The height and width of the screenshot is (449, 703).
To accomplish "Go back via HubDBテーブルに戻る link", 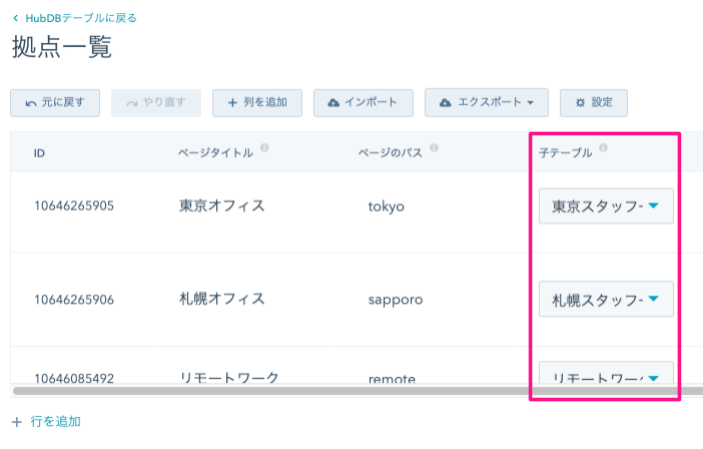I will (81, 18).
